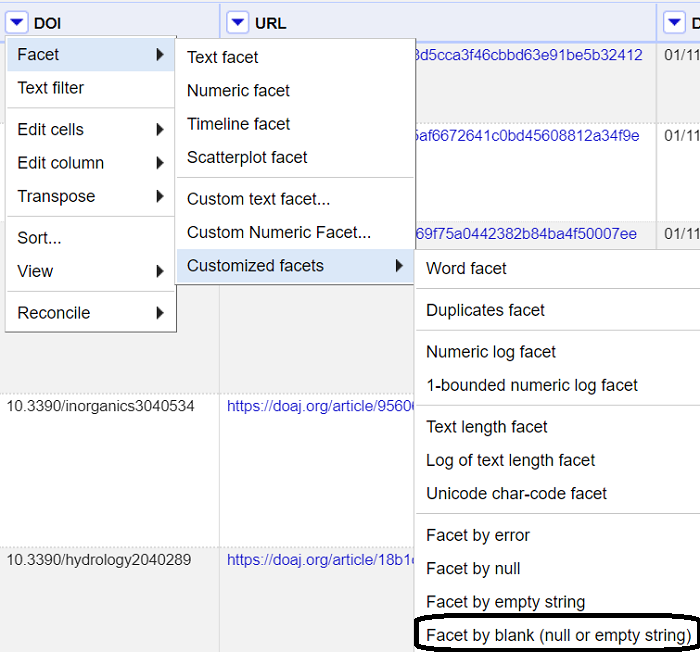Open Custom text facet dialog
This screenshot has height=652, width=700.
258,199
